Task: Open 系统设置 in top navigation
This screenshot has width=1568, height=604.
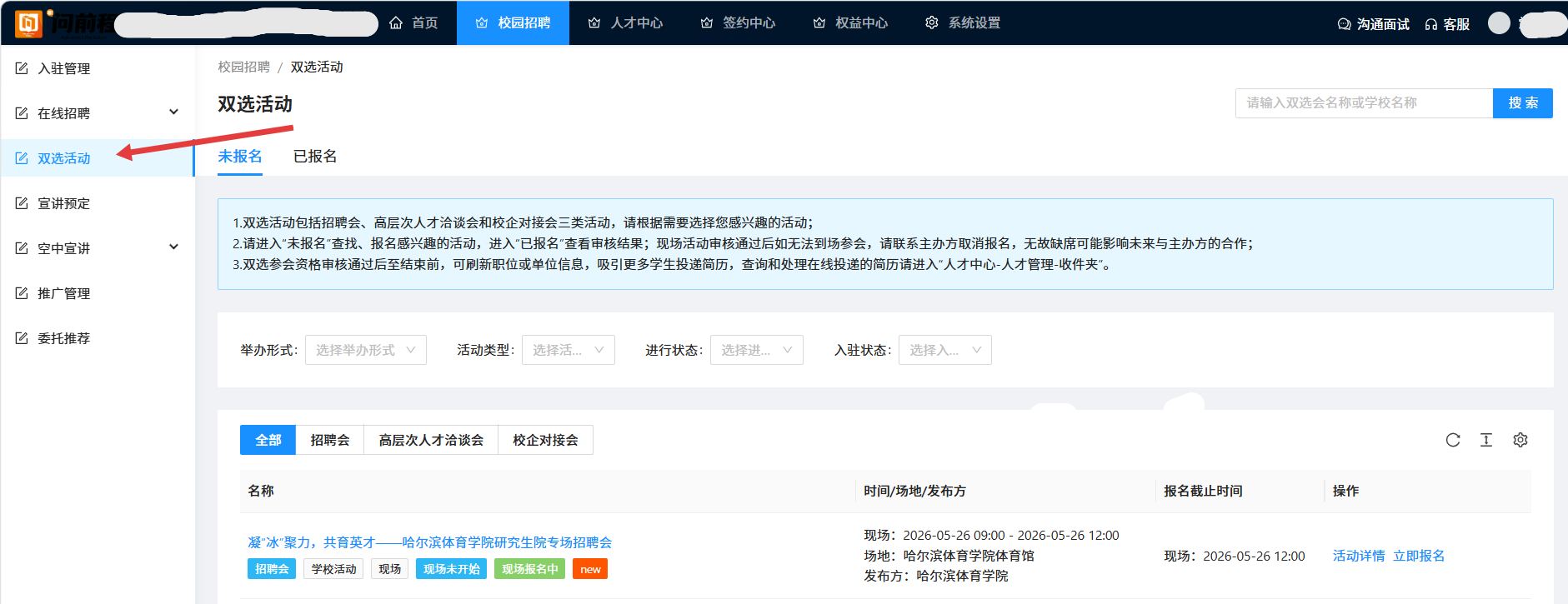Action: point(963,22)
